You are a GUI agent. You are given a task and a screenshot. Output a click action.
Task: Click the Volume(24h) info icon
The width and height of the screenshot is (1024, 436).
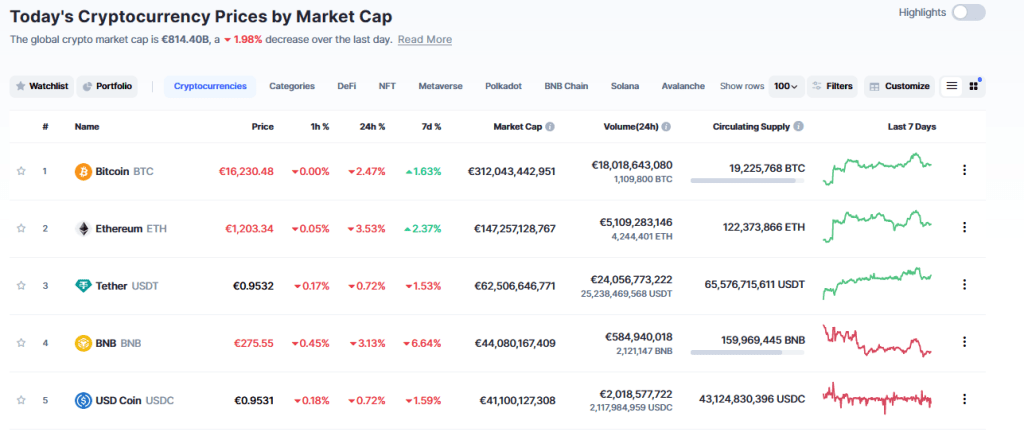pos(666,127)
